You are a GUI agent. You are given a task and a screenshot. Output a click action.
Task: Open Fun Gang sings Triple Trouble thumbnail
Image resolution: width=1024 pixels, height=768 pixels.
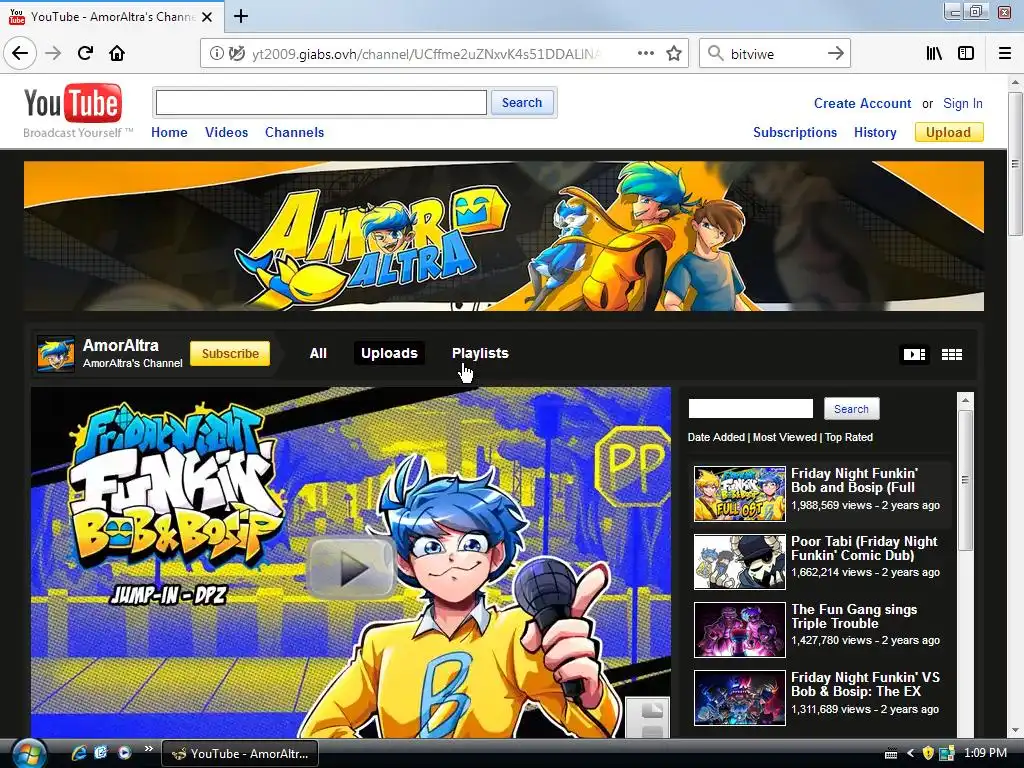(739, 630)
